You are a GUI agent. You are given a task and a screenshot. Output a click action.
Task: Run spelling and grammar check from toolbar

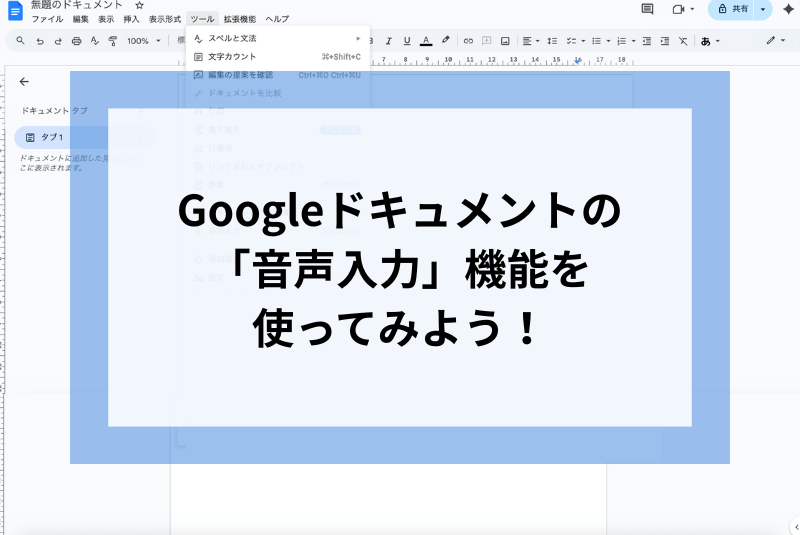pos(95,41)
